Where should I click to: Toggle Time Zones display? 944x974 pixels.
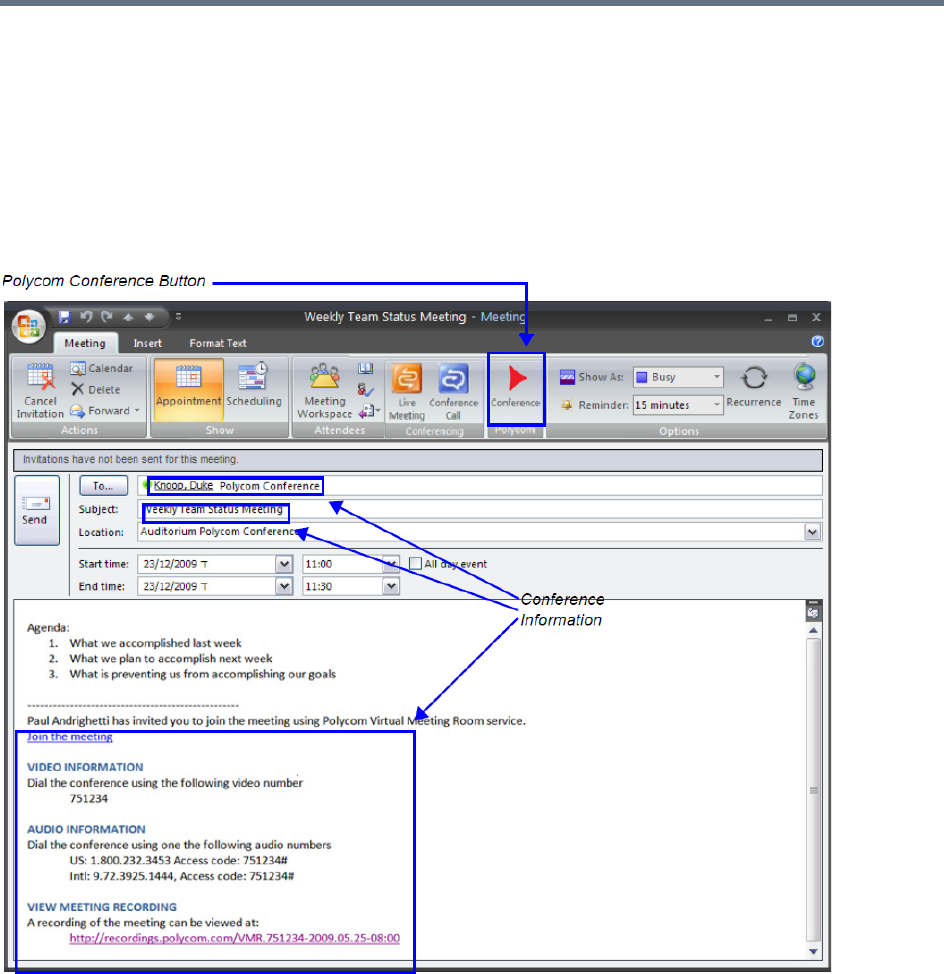(x=804, y=392)
